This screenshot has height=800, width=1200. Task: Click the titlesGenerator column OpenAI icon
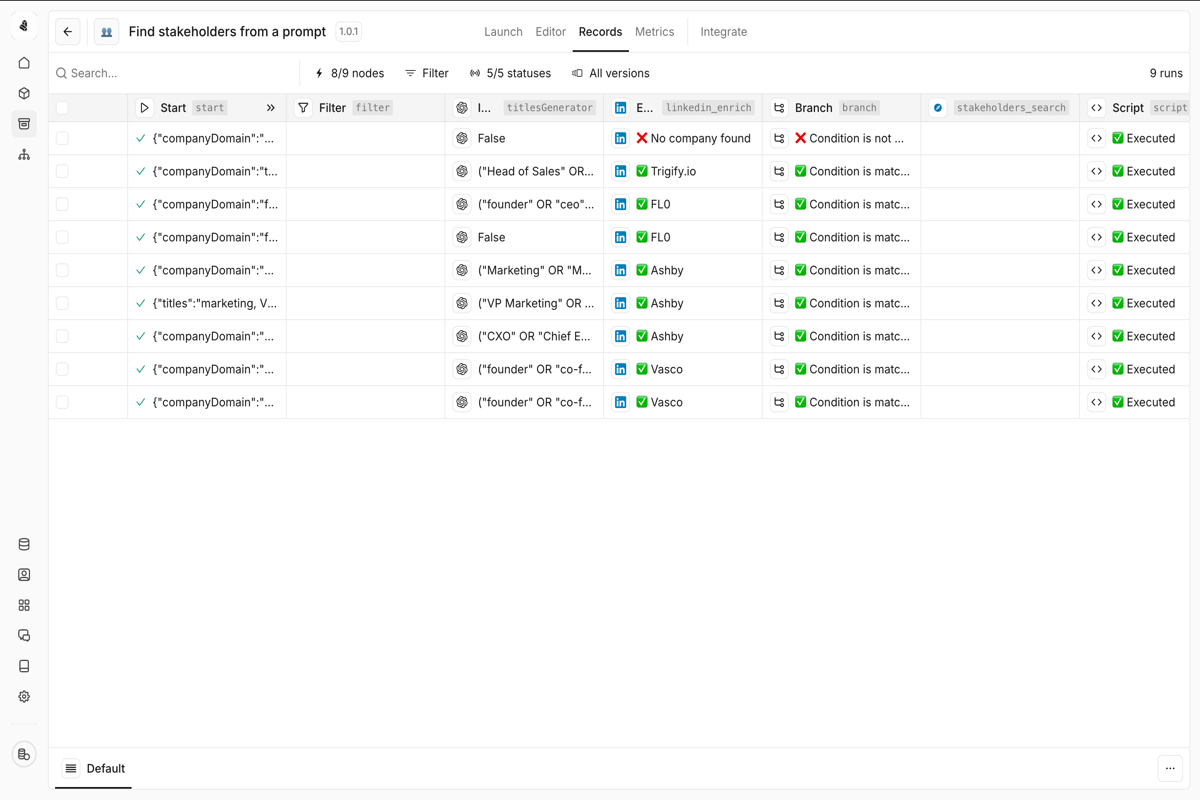[x=462, y=108]
